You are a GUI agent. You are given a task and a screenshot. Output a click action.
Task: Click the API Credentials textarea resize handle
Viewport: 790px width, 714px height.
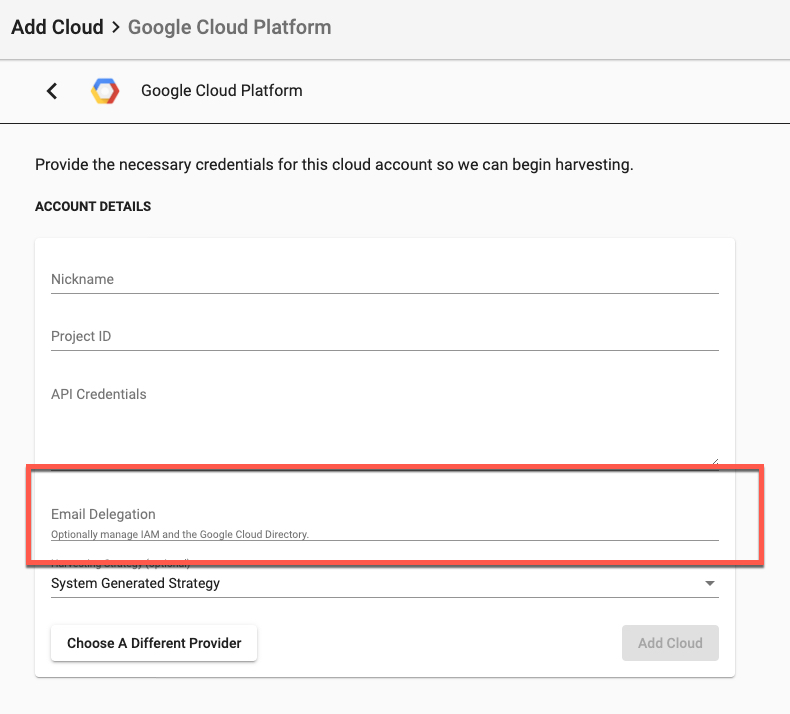coord(714,460)
